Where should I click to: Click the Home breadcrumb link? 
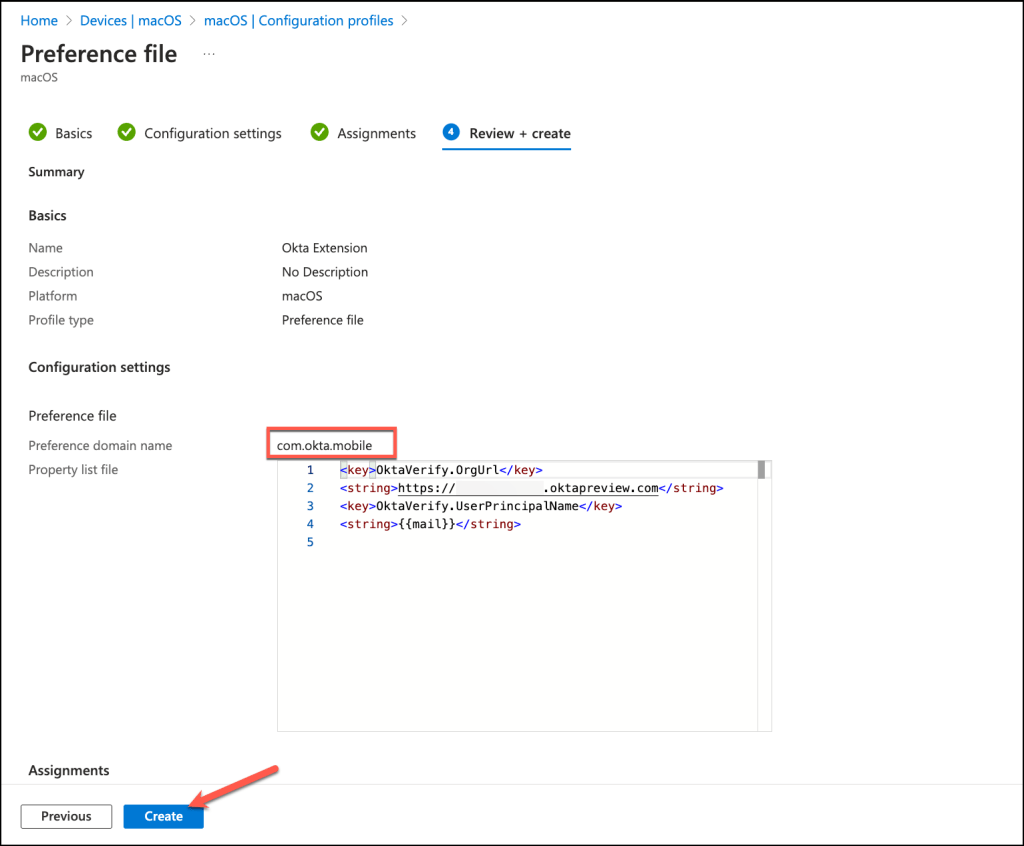[x=39, y=20]
